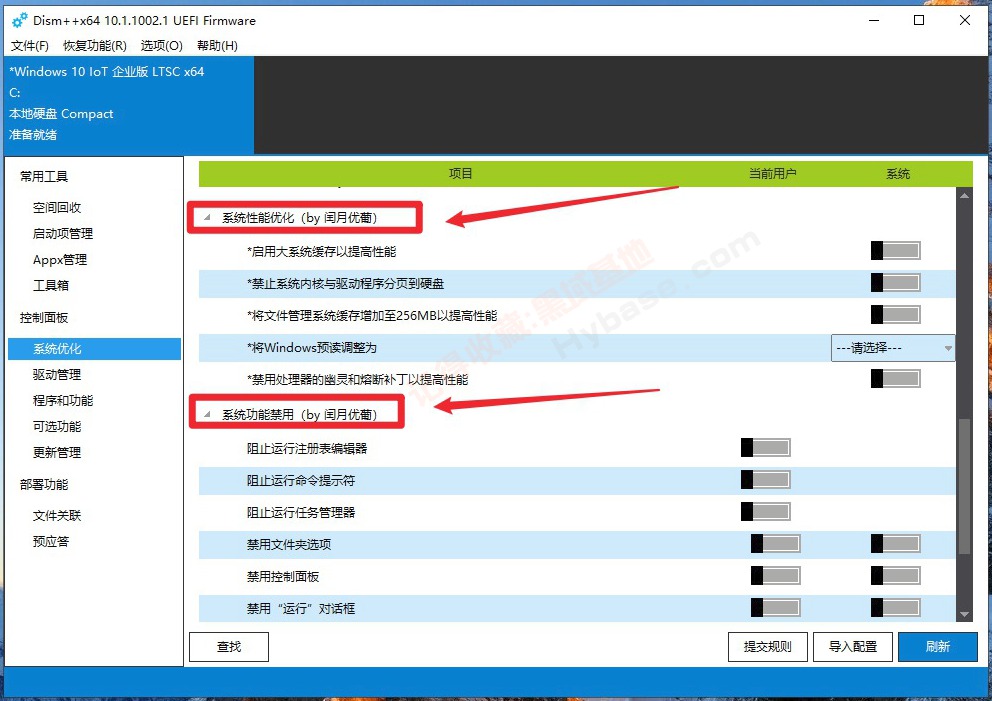Click the 系统 column header
Screen dimensions: 992x701
tap(898, 173)
